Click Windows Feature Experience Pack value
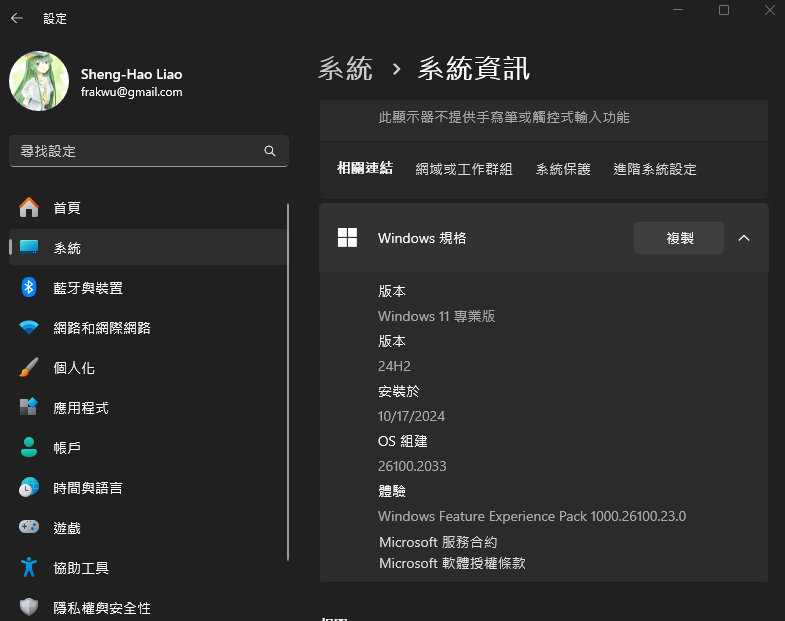This screenshot has height=621, width=785. [532, 516]
